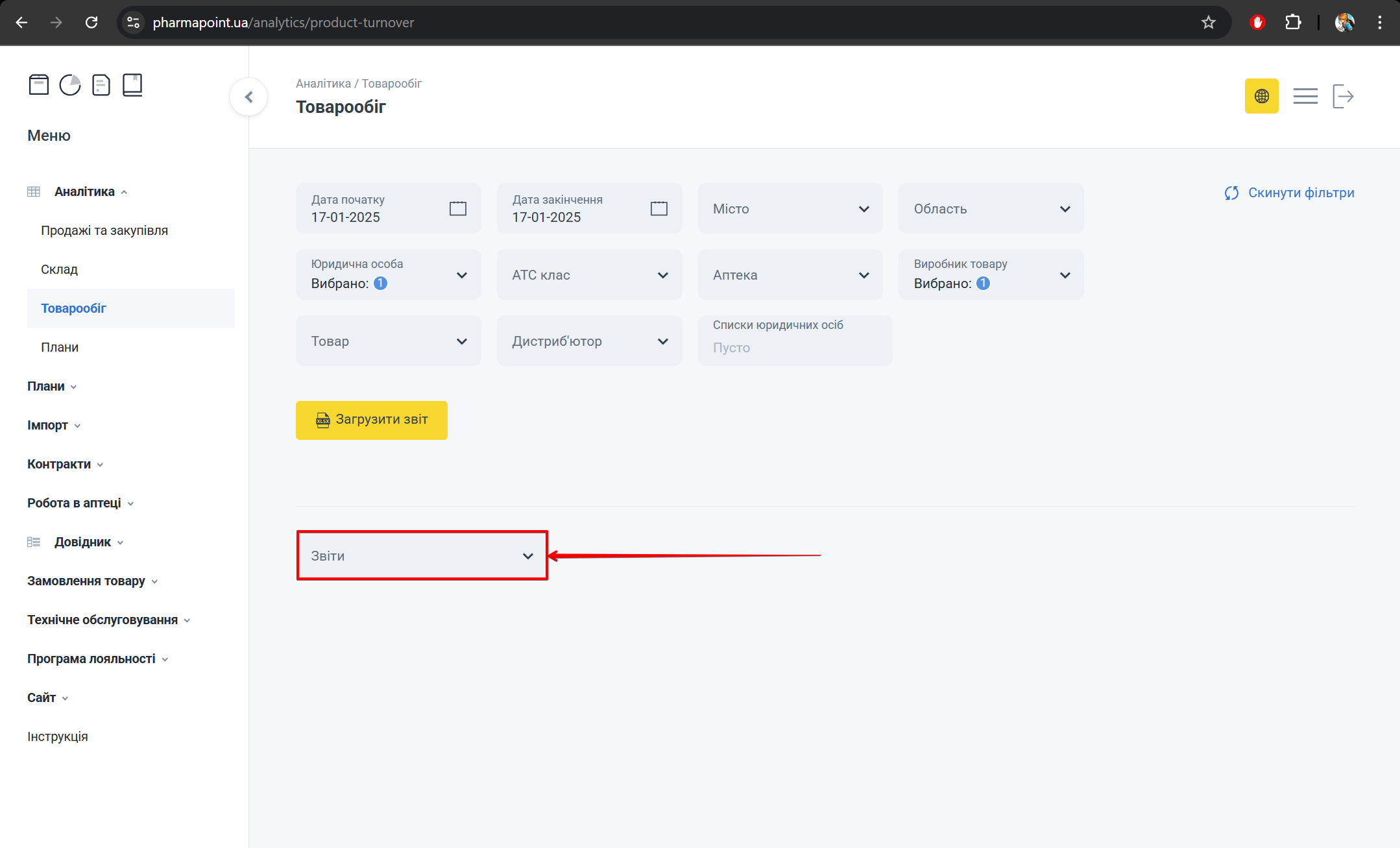The height and width of the screenshot is (848, 1400).
Task: Open the Склад menu item
Action: 59,269
